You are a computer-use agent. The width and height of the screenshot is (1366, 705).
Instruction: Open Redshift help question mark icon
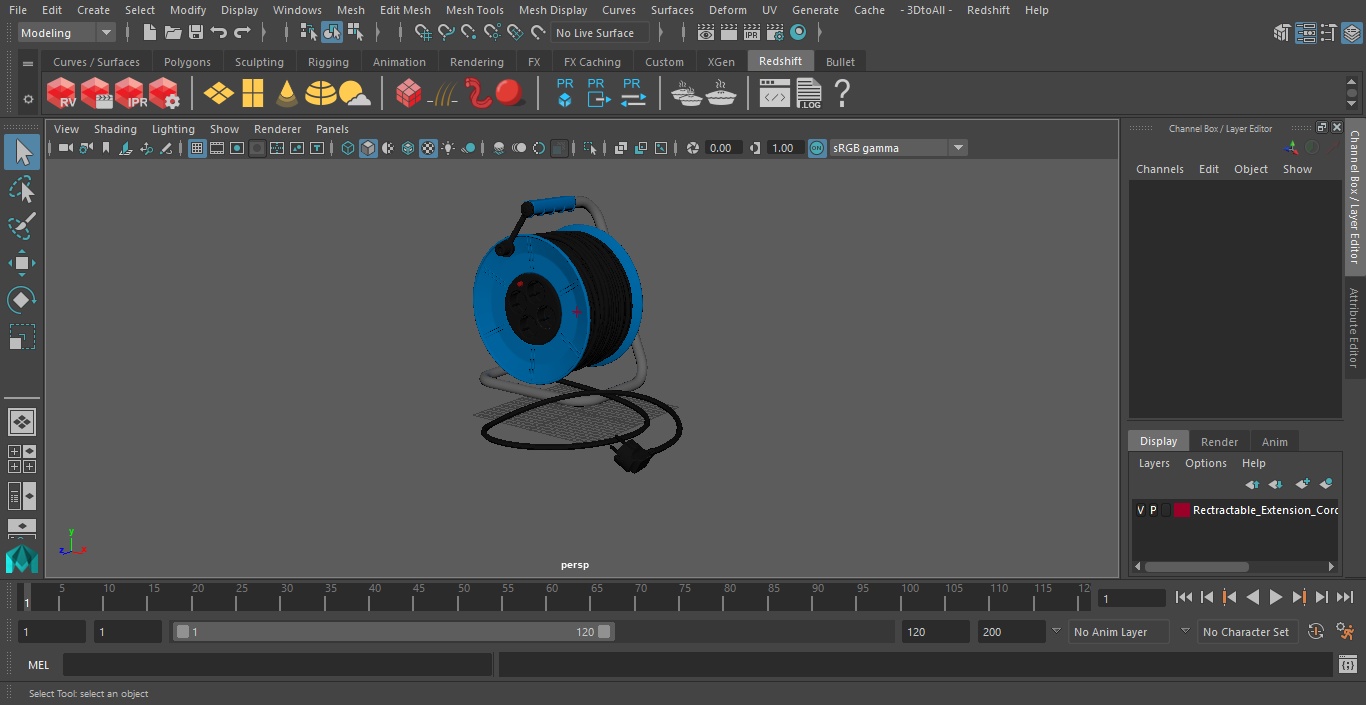(x=842, y=94)
